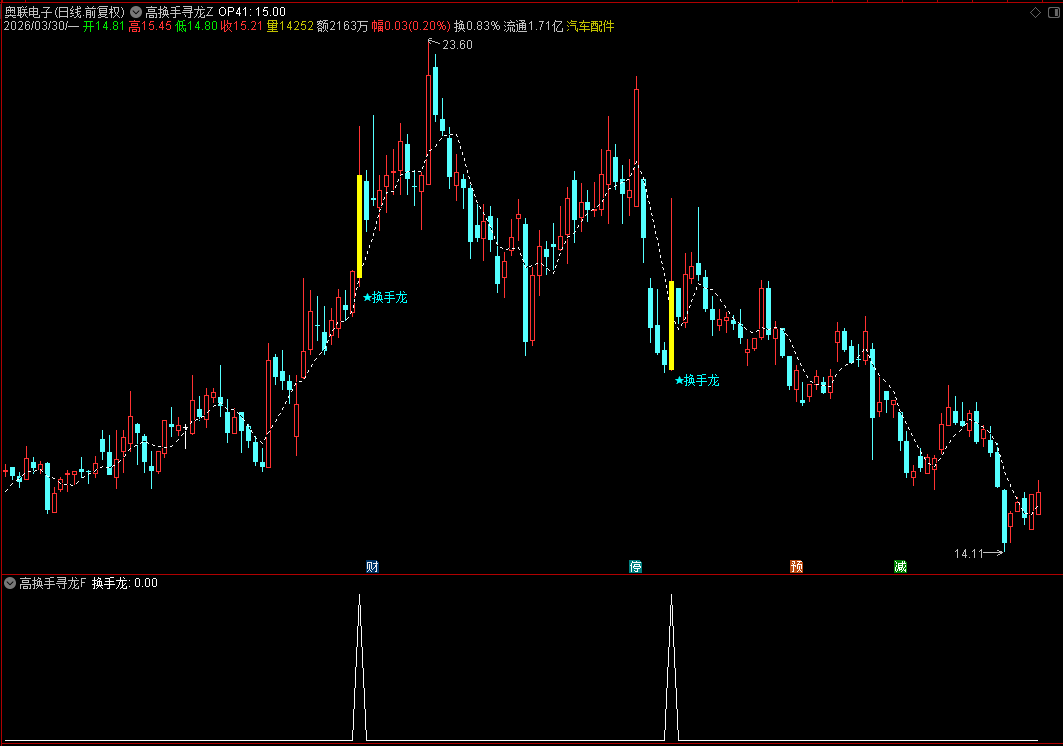This screenshot has width=1063, height=746.
Task: Toggle the side panel icon at top right
Action: pyautogui.click(x=1054, y=12)
